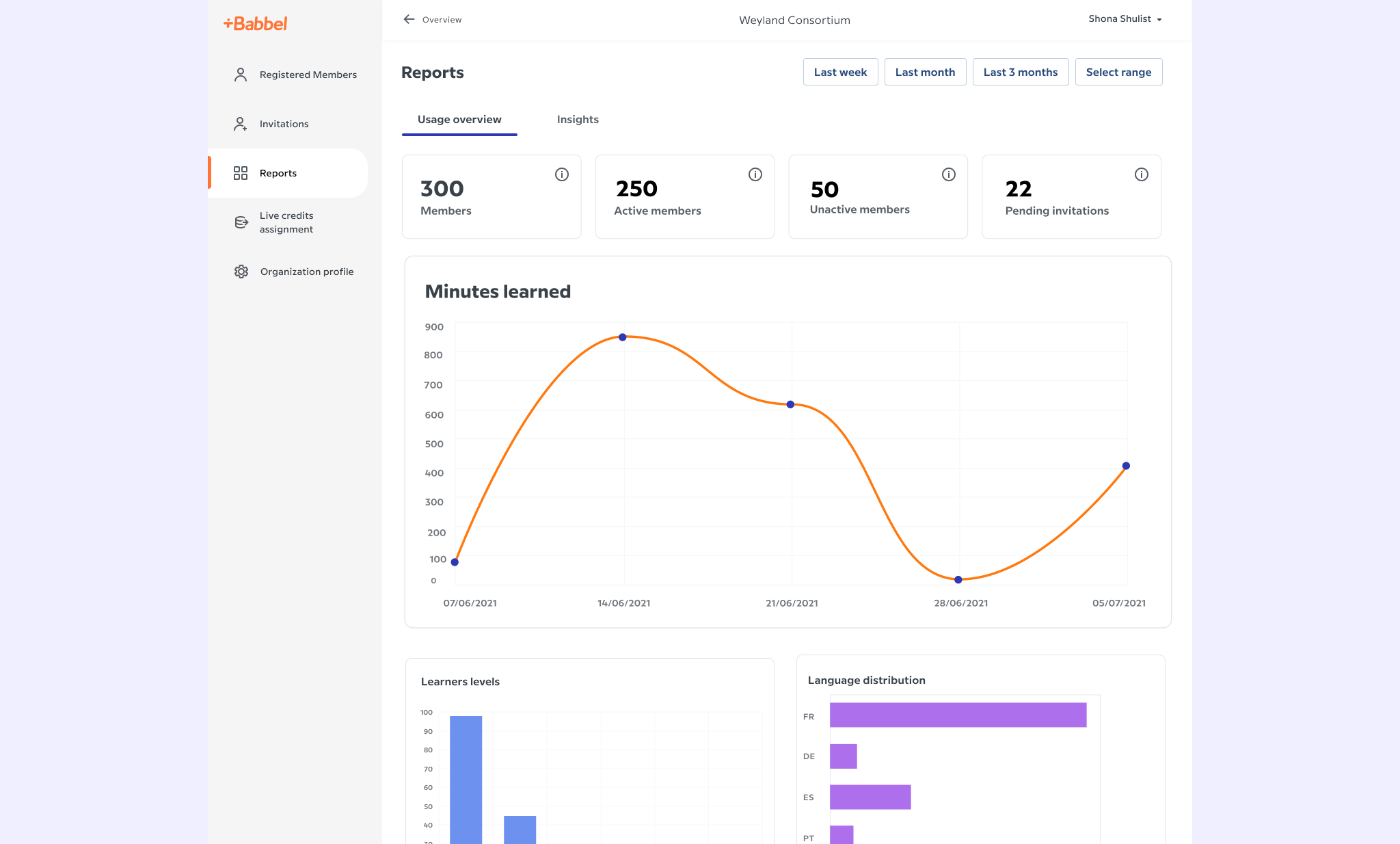This screenshot has height=844, width=1400.
Task: Click the Weyland Consortium title
Action: click(794, 20)
